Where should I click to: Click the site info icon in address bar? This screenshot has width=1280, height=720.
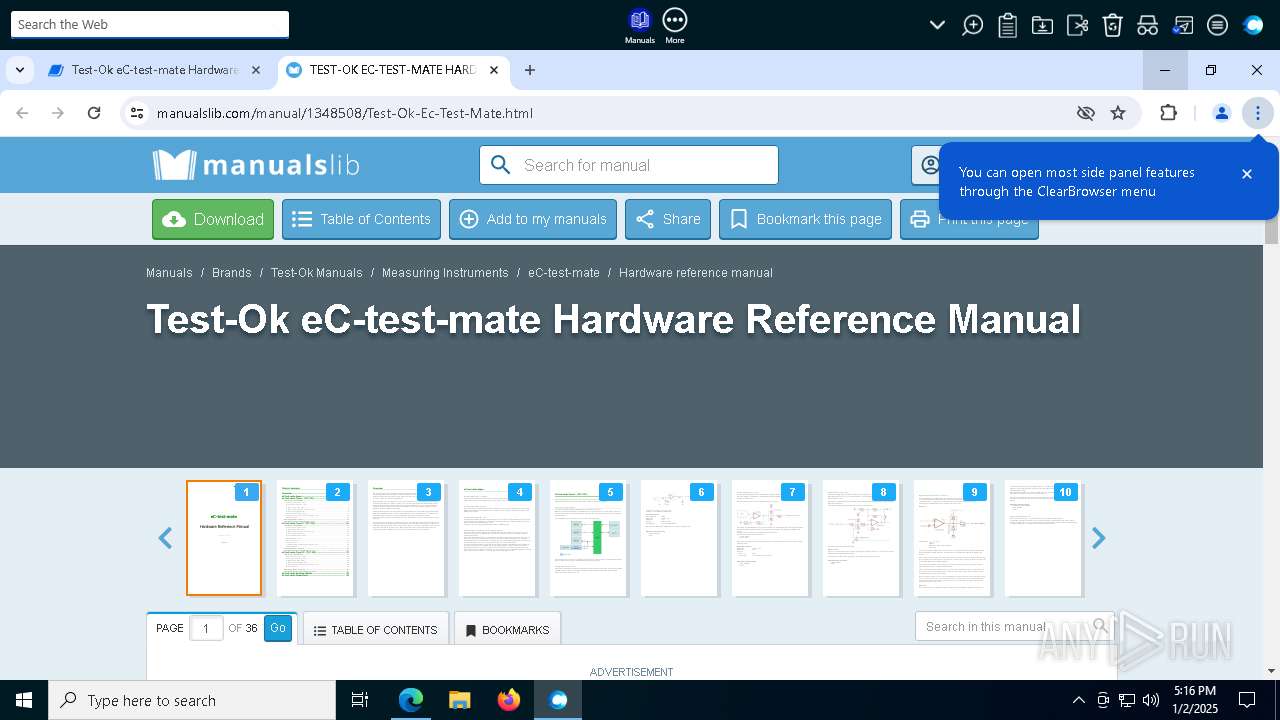[x=137, y=113]
